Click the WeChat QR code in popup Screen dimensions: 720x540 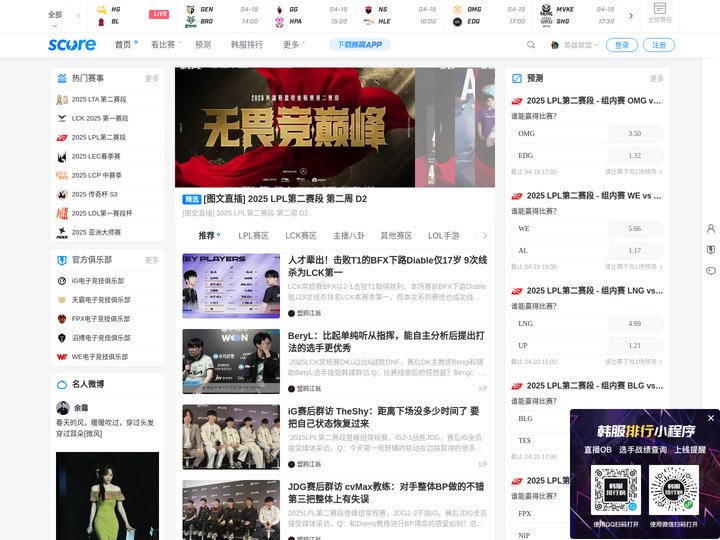click(x=674, y=490)
